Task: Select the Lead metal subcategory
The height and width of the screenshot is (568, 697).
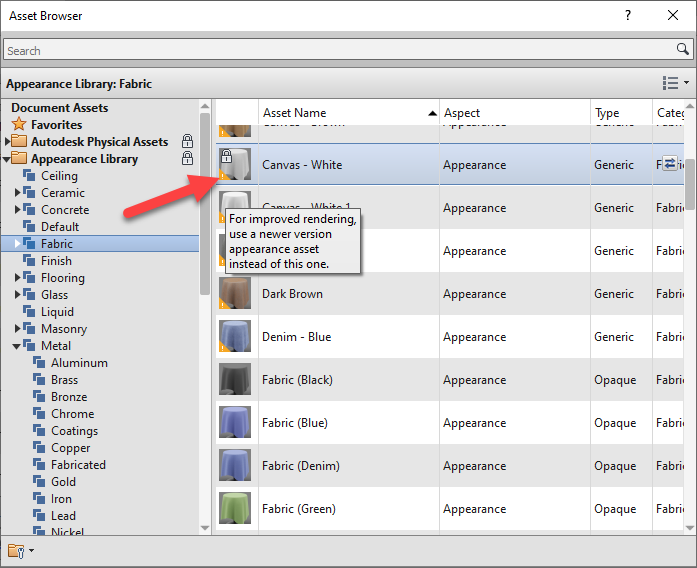Action: coord(63,516)
